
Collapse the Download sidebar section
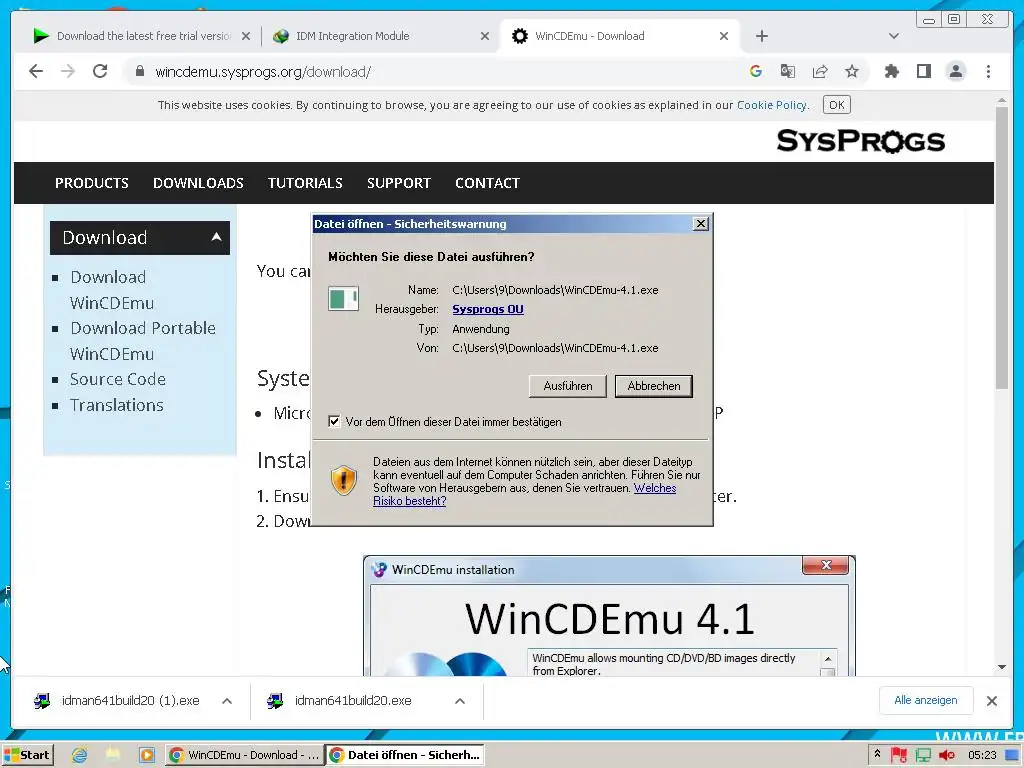click(x=140, y=238)
